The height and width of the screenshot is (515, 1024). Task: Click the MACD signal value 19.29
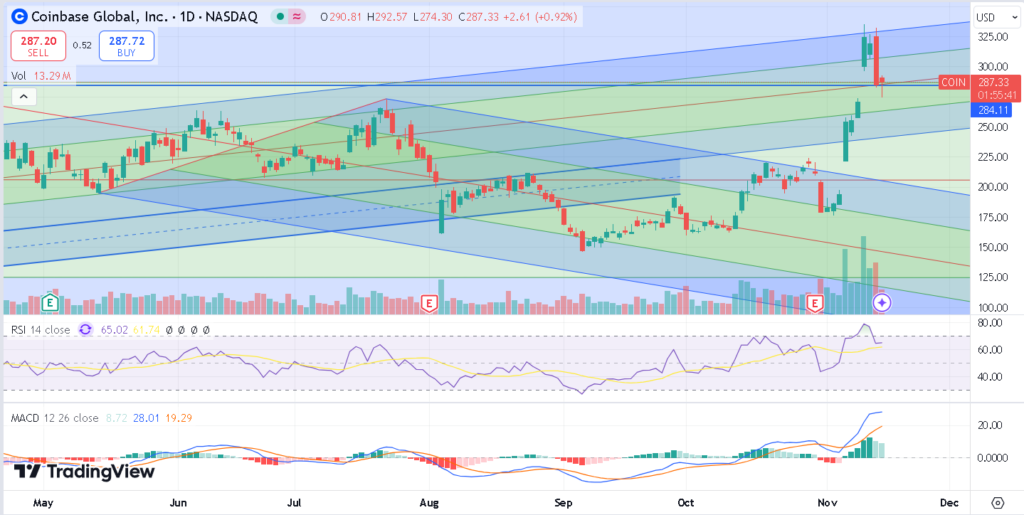(178, 418)
